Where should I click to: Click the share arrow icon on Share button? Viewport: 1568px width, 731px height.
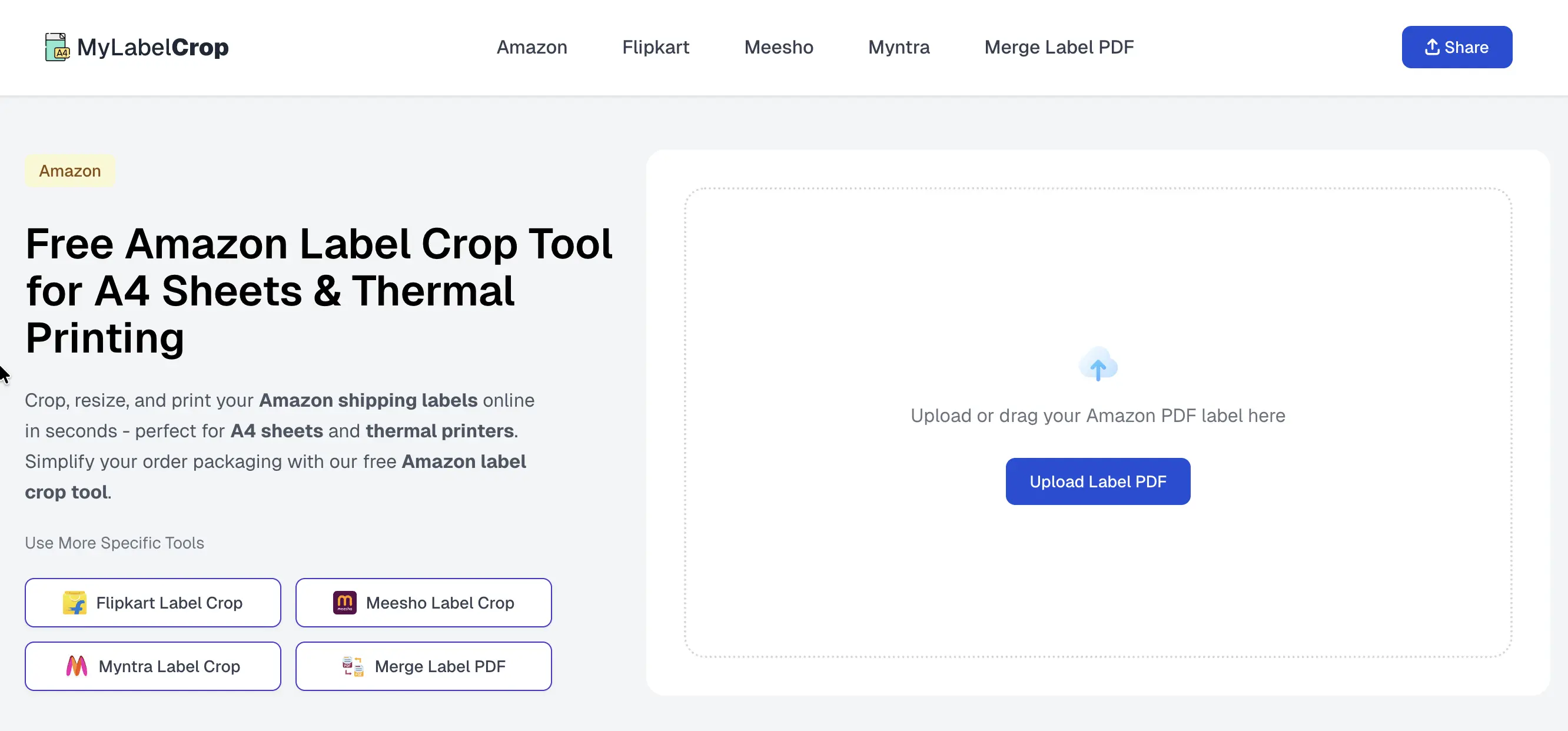[x=1432, y=47]
